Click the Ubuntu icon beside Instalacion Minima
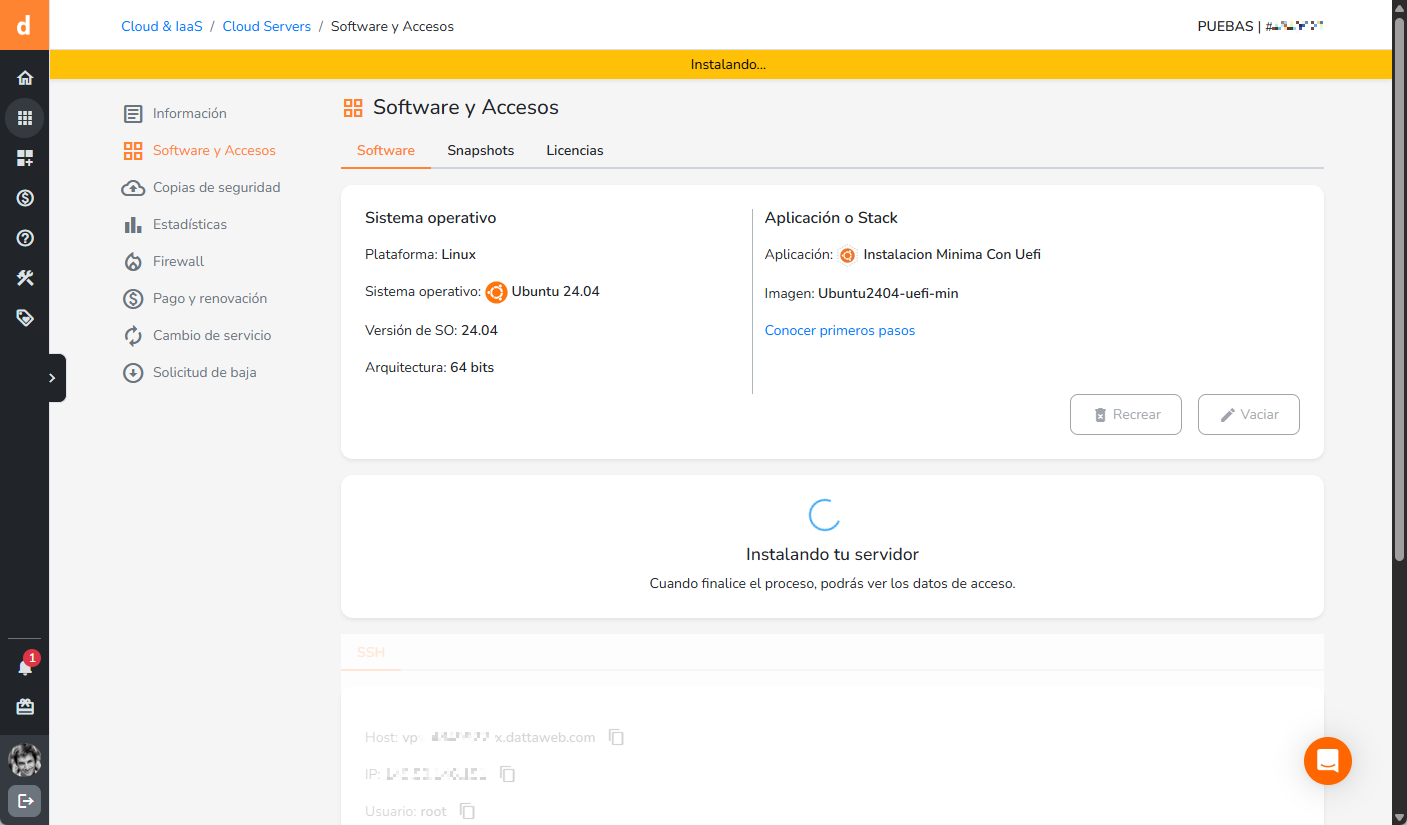This screenshot has width=1407, height=825. pos(847,255)
